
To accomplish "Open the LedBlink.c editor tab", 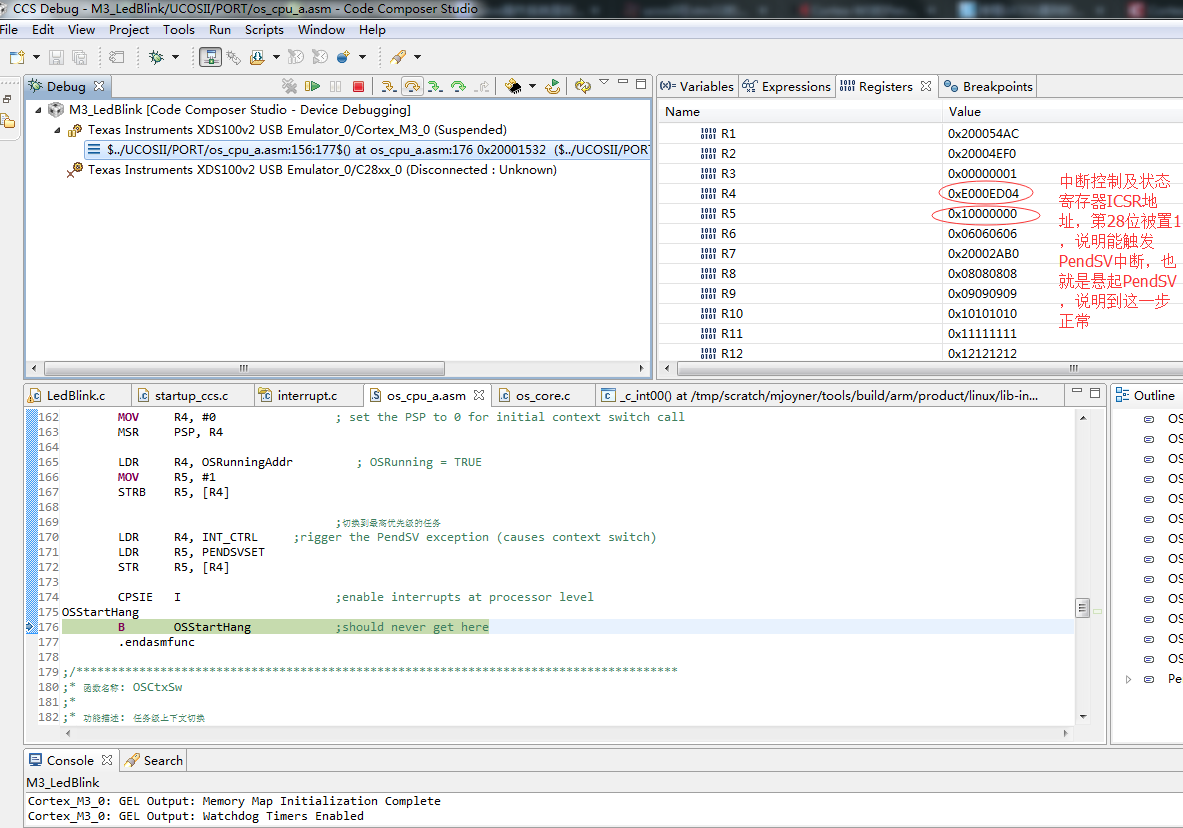I will pos(75,395).
